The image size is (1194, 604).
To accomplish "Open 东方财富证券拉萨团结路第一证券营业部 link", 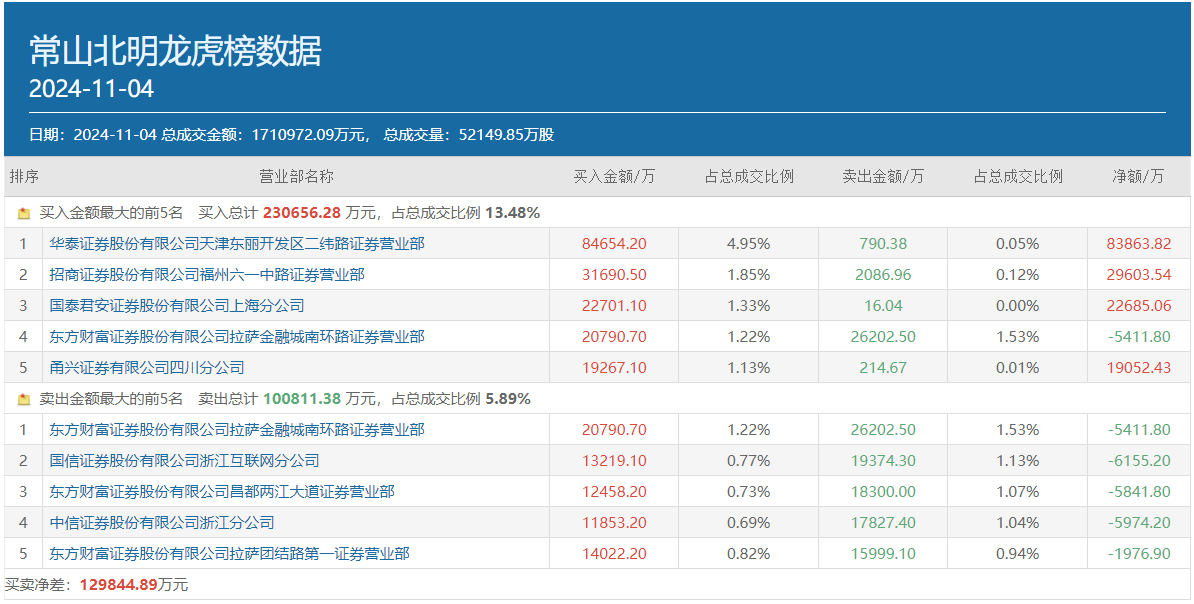I will 230,554.
